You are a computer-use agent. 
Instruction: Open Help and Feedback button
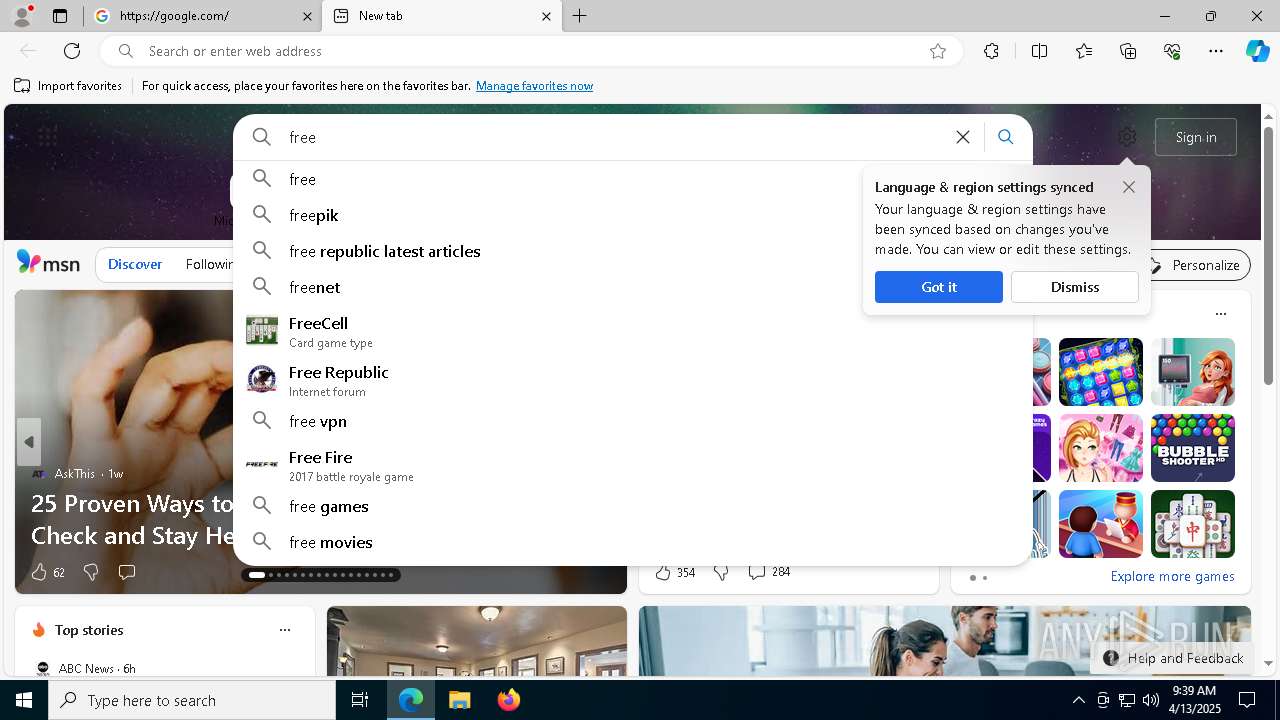pos(1173,658)
